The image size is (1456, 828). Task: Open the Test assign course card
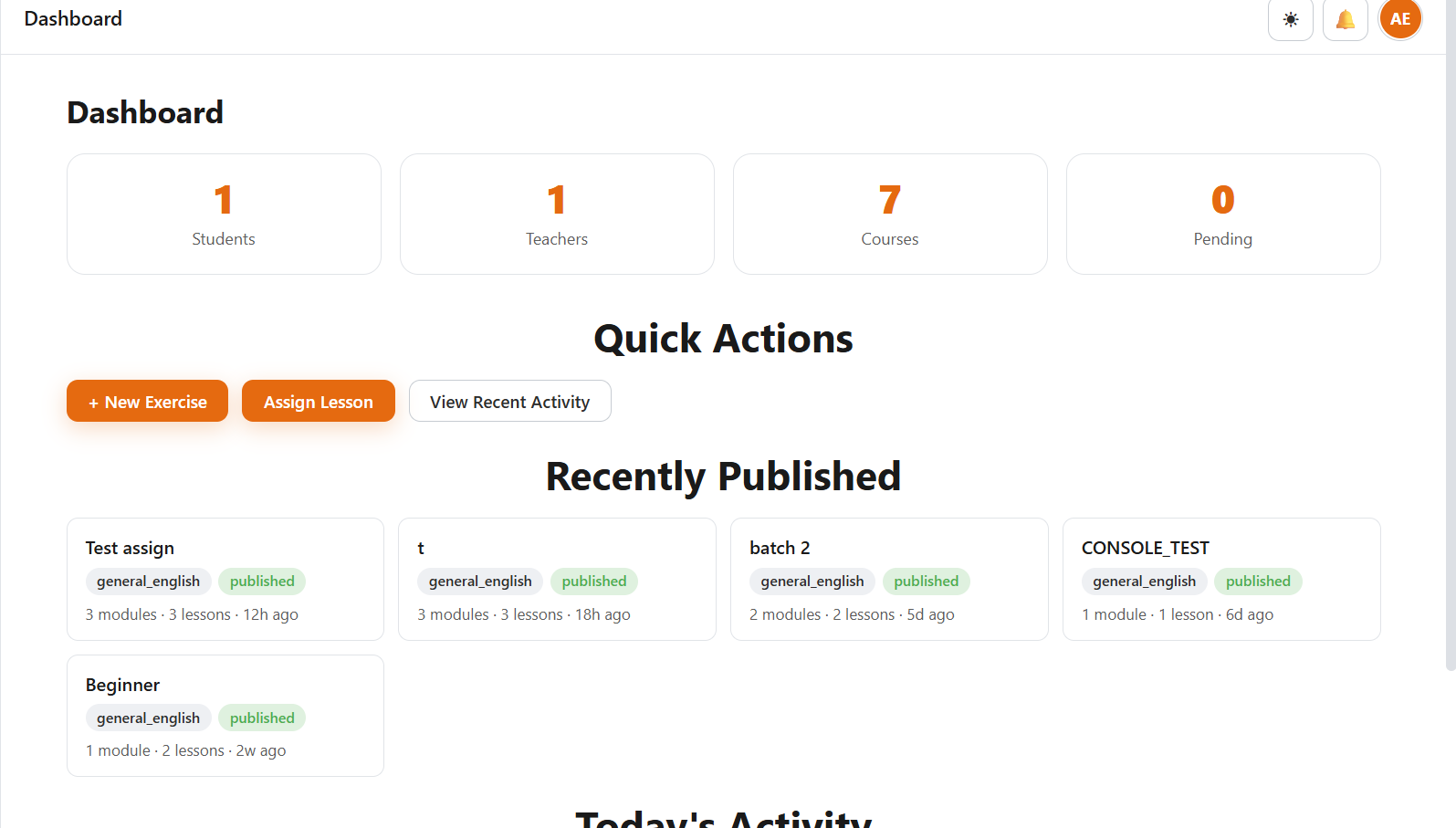coord(225,579)
